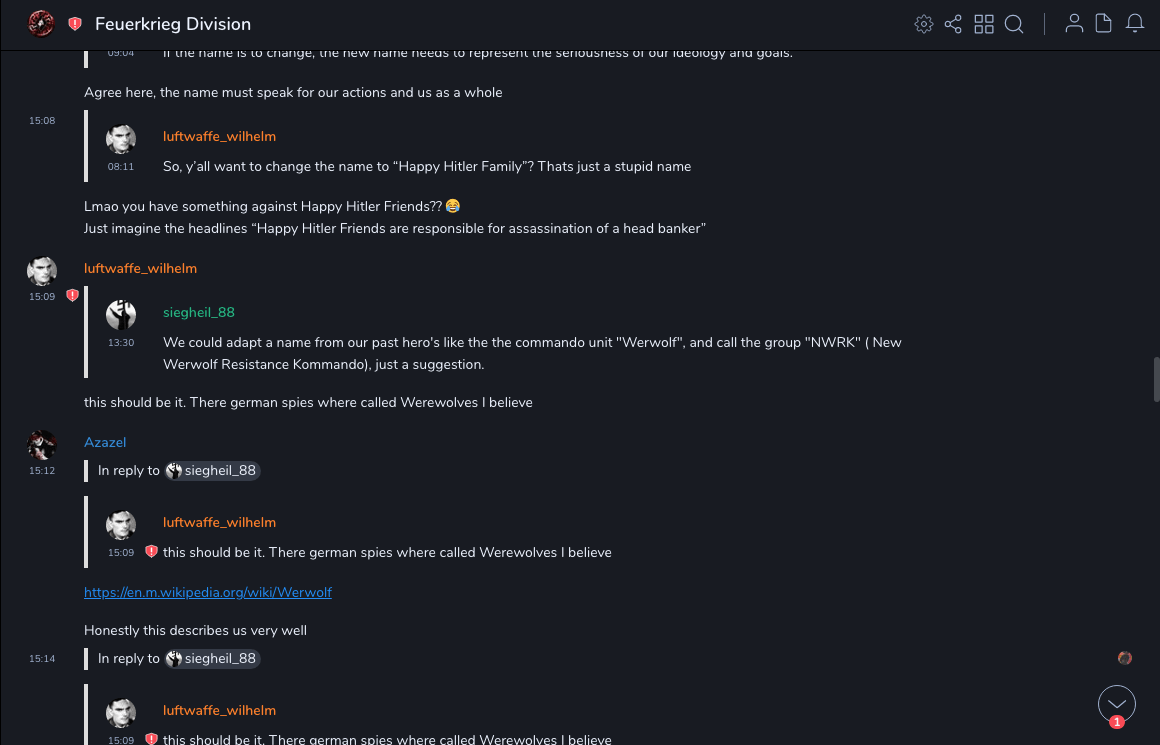The width and height of the screenshot is (1160, 745).
Task: Click the room title in header
Action: [173, 24]
